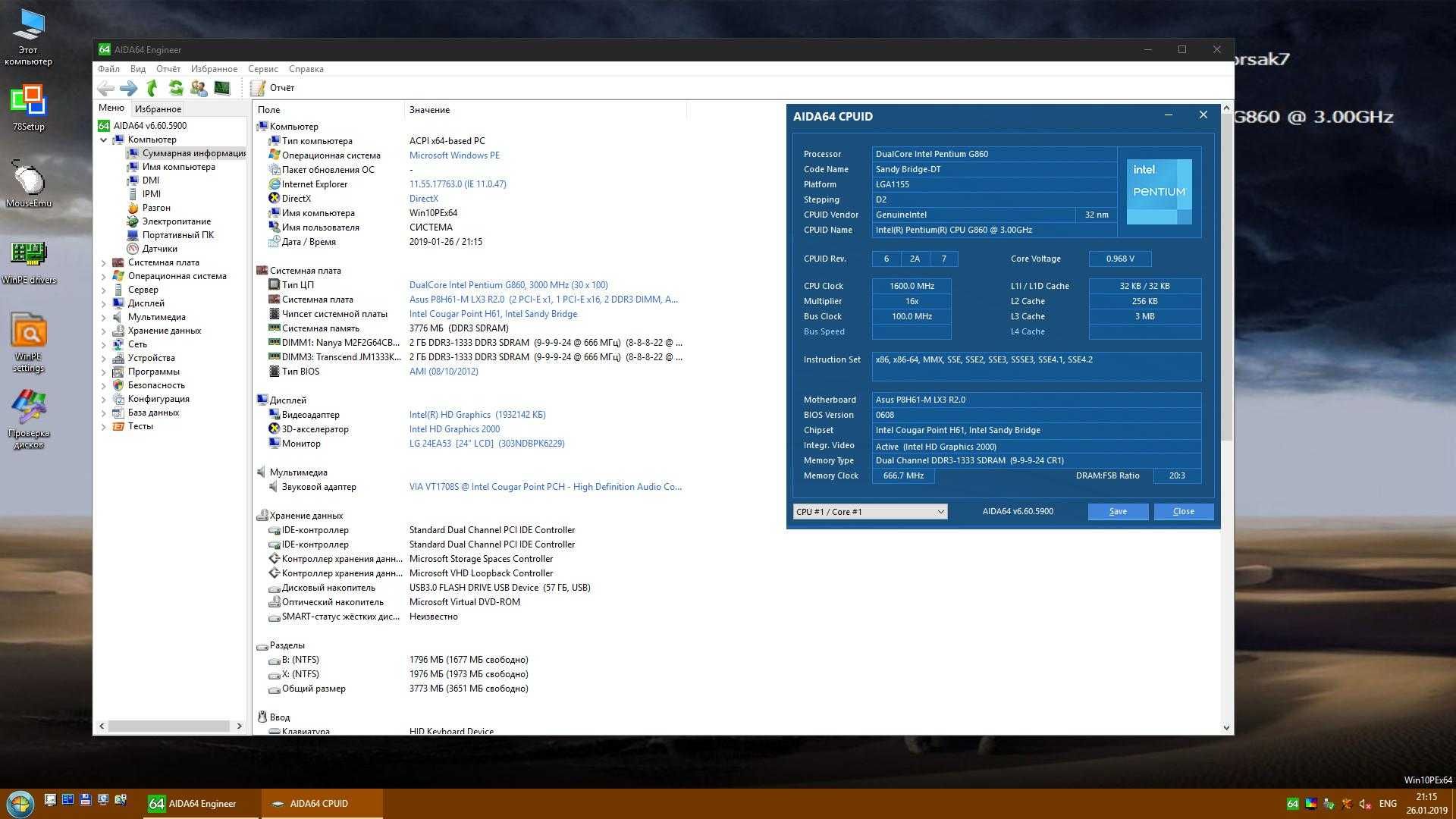The height and width of the screenshot is (819, 1456).
Task: Expand the Сеть tree node
Action: [x=104, y=344]
